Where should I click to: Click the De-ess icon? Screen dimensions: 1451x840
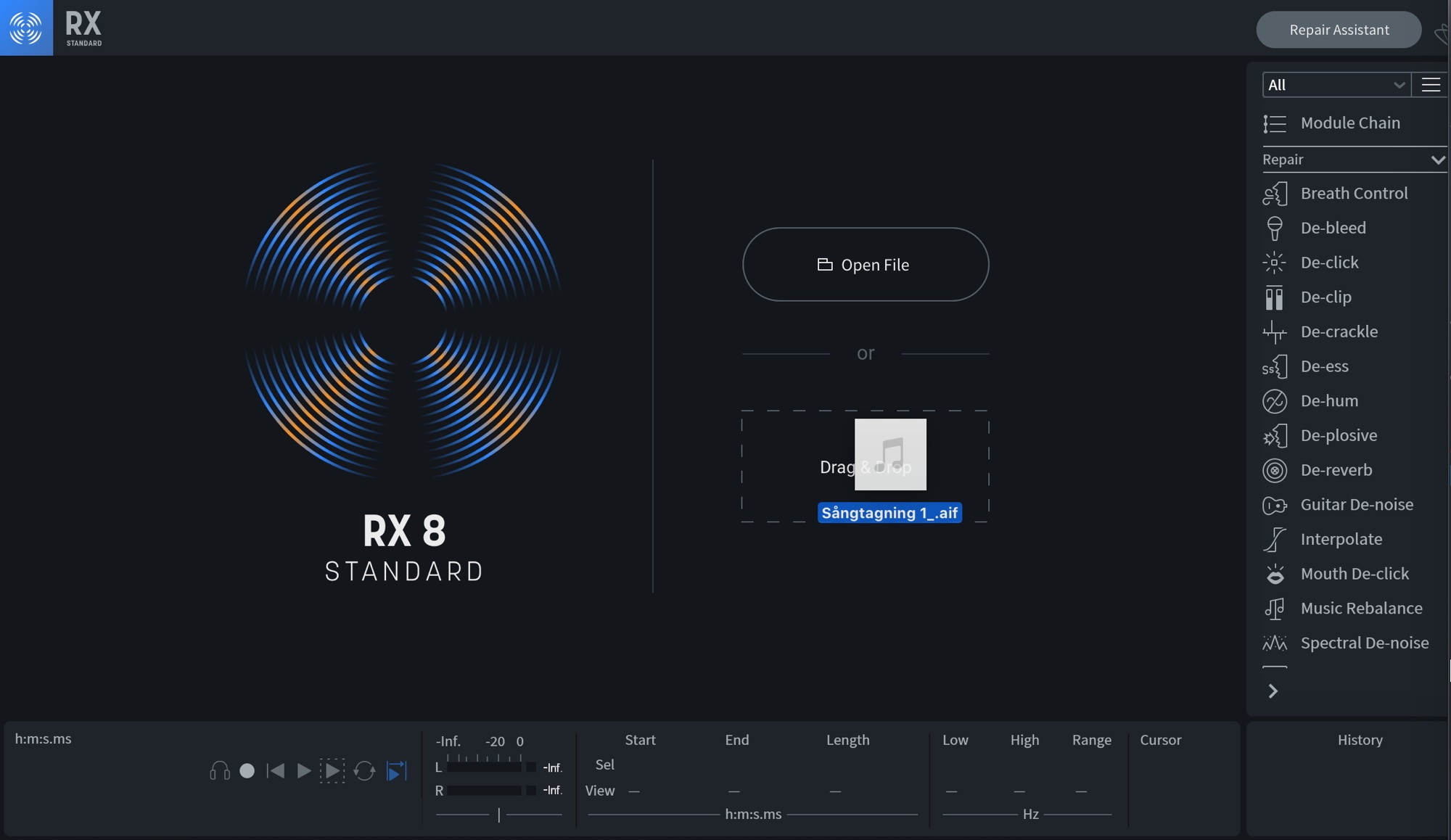(1275, 367)
